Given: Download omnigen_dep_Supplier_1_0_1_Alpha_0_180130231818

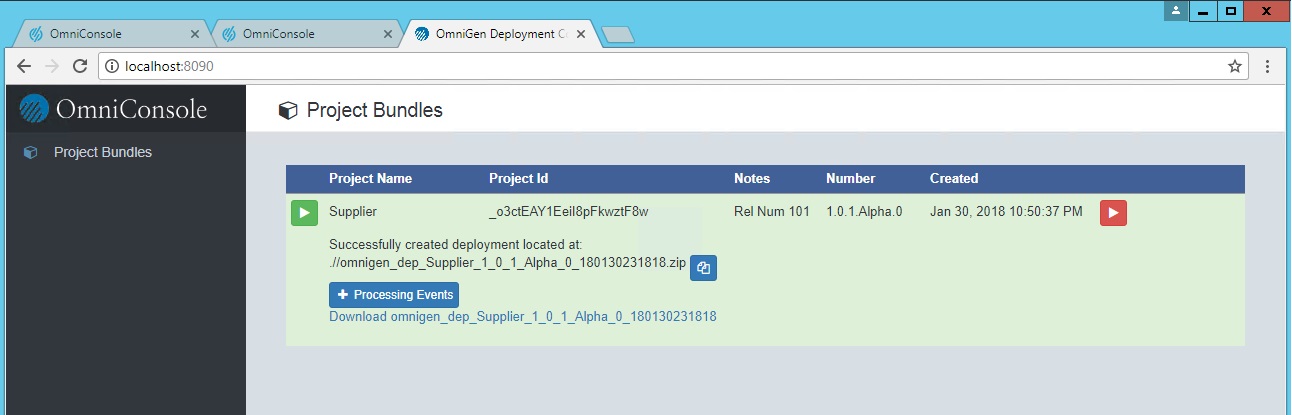Looking at the screenshot, I should click(x=523, y=316).
